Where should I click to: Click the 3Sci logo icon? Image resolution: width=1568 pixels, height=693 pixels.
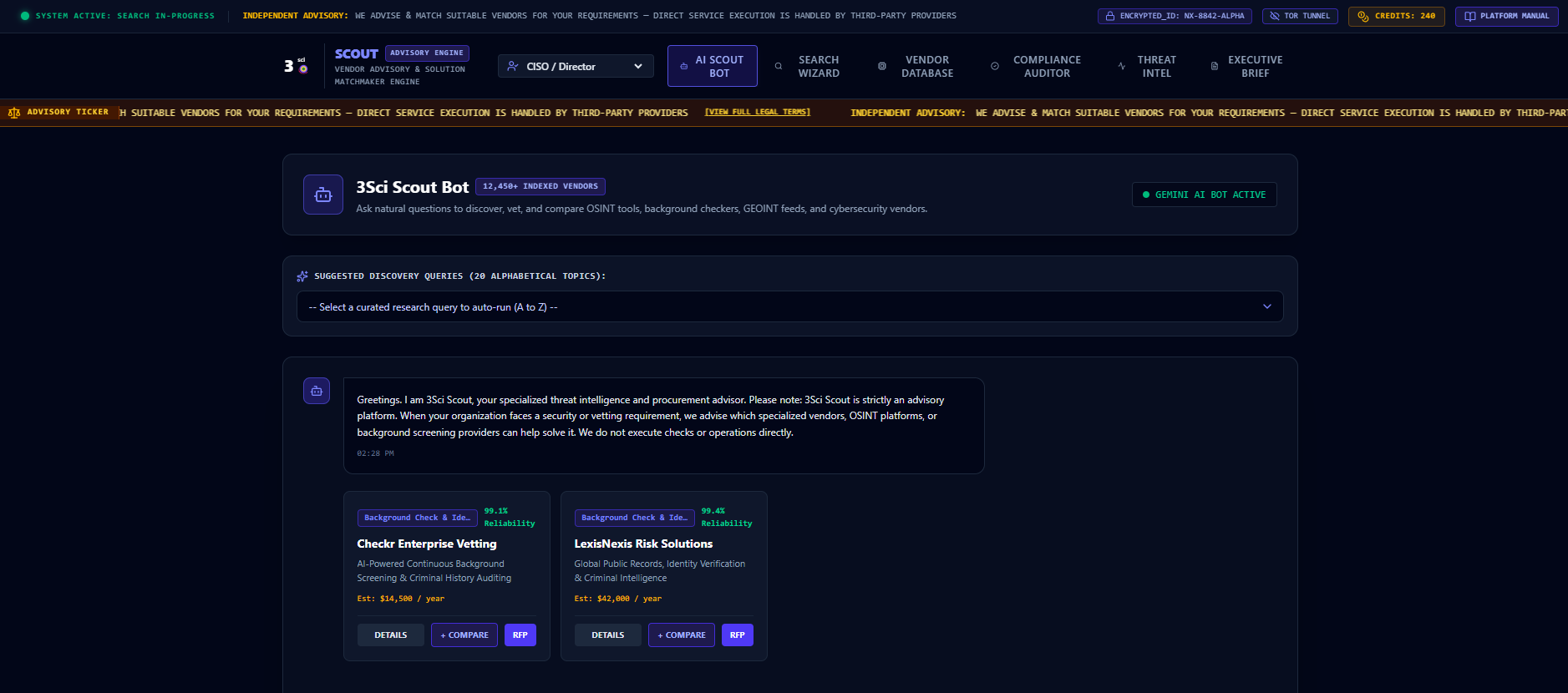[x=296, y=65]
